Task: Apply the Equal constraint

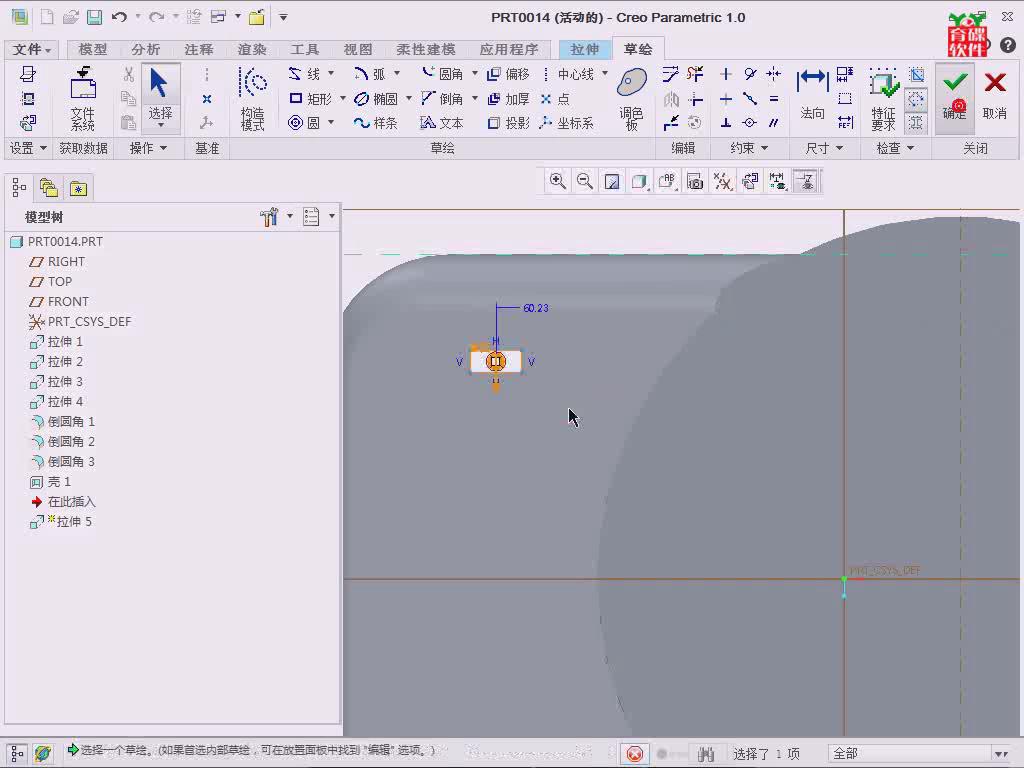Action: [774, 99]
